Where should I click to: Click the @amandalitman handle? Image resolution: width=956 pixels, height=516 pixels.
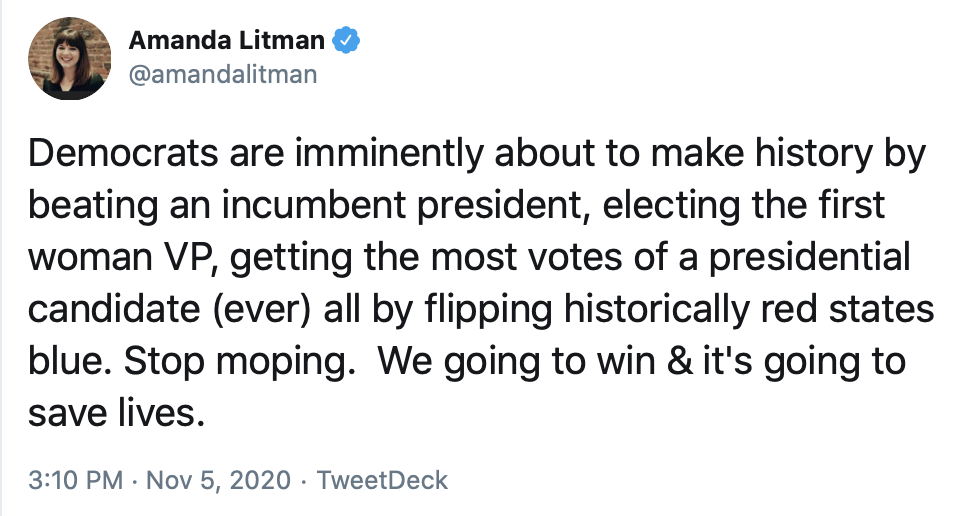click(x=222, y=74)
